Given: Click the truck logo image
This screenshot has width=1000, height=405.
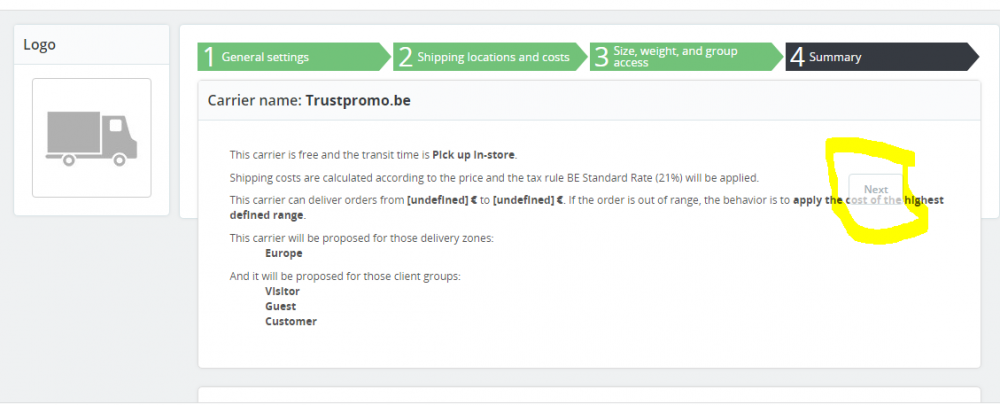Looking at the screenshot, I should [91, 137].
